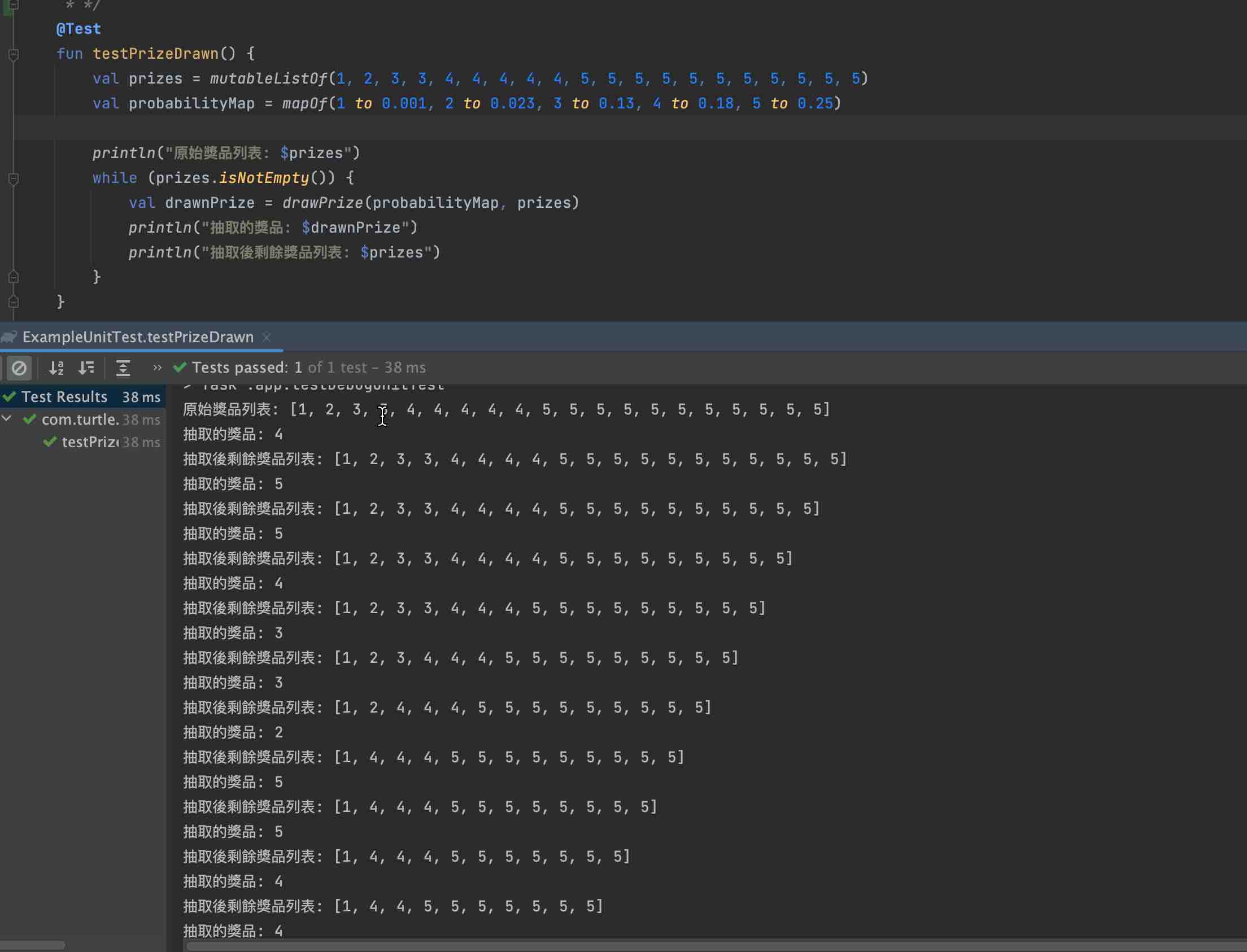This screenshot has width=1247, height=952.
Task: Click the first 抽取的獎品: 4 console line
Action: coord(233,435)
